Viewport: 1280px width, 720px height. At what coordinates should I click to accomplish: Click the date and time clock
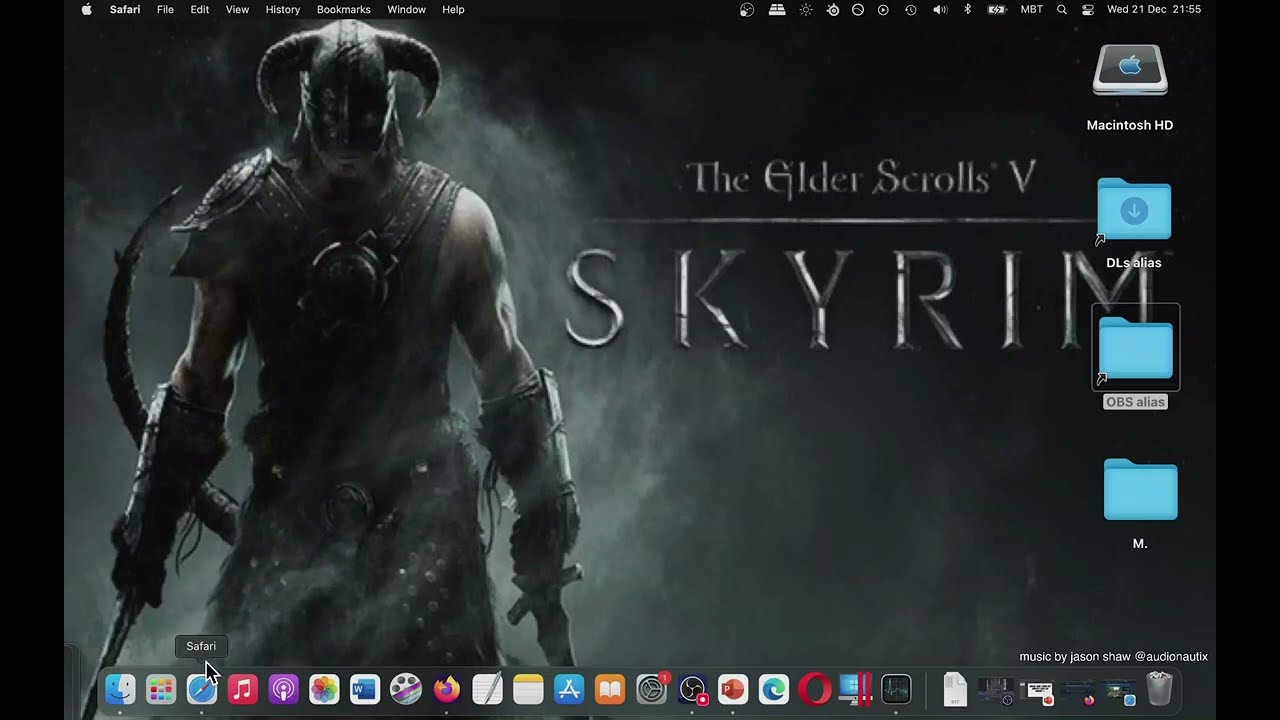1154,9
